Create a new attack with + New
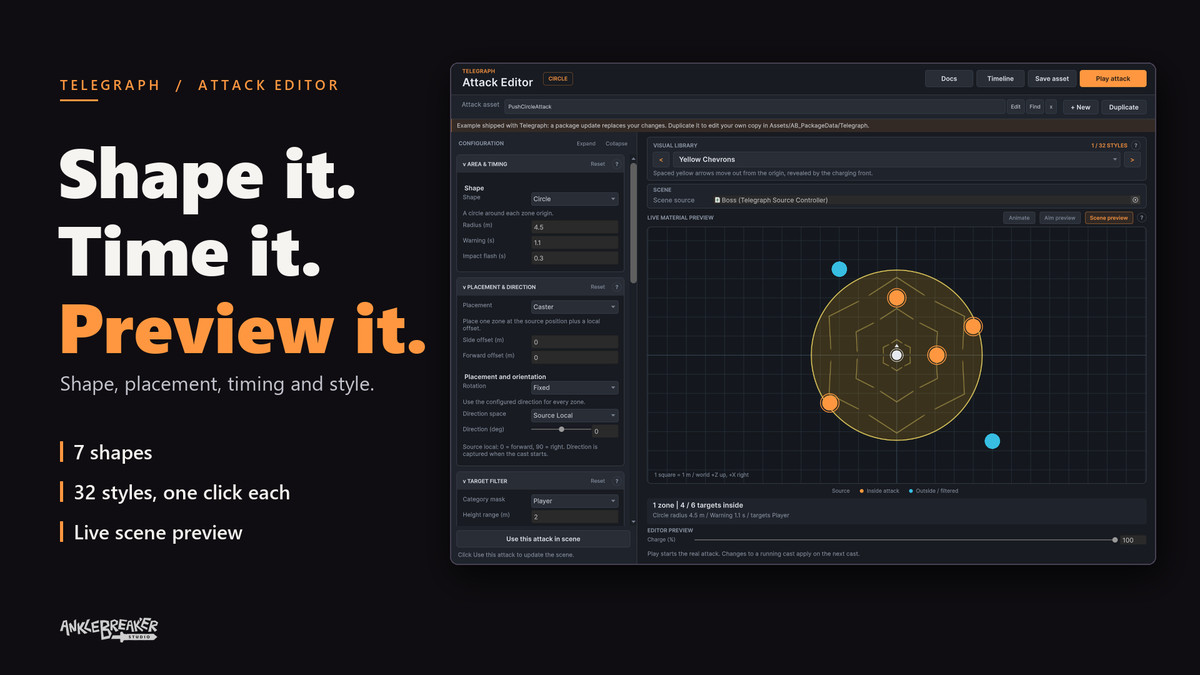Viewport: 1200px width, 675px height. coord(1080,107)
